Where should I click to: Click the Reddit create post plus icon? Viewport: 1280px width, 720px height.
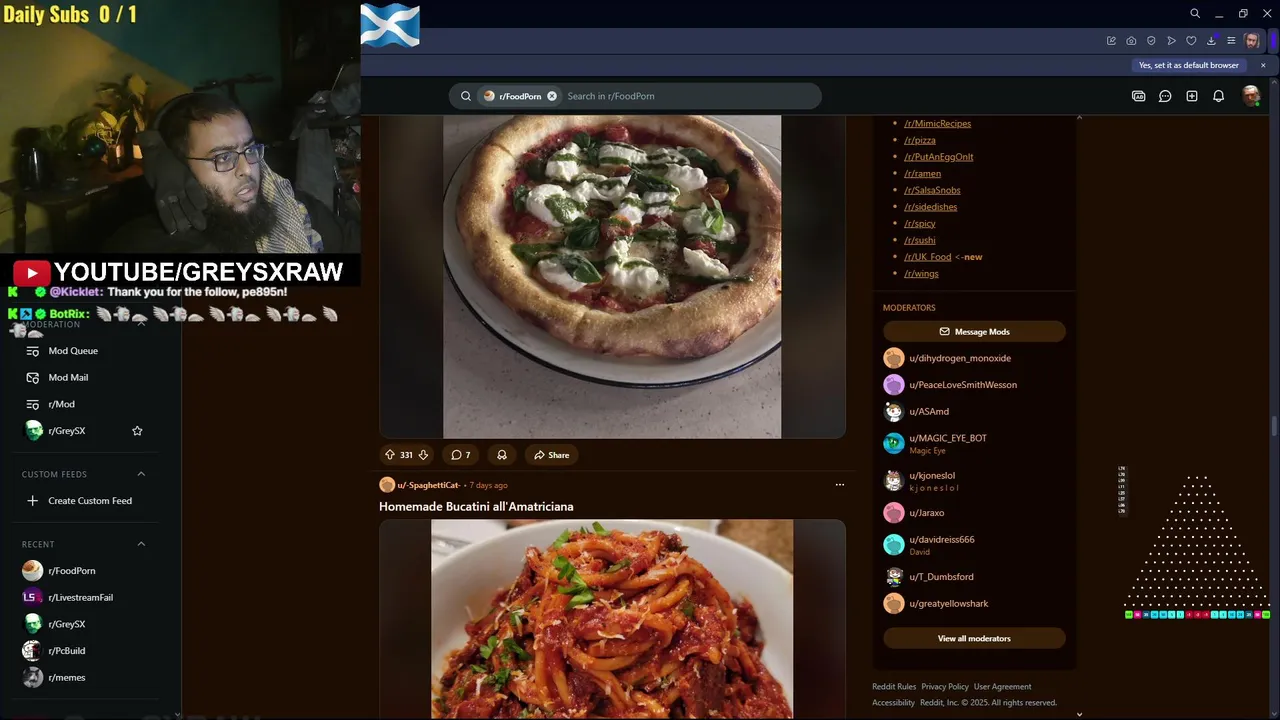1192,96
